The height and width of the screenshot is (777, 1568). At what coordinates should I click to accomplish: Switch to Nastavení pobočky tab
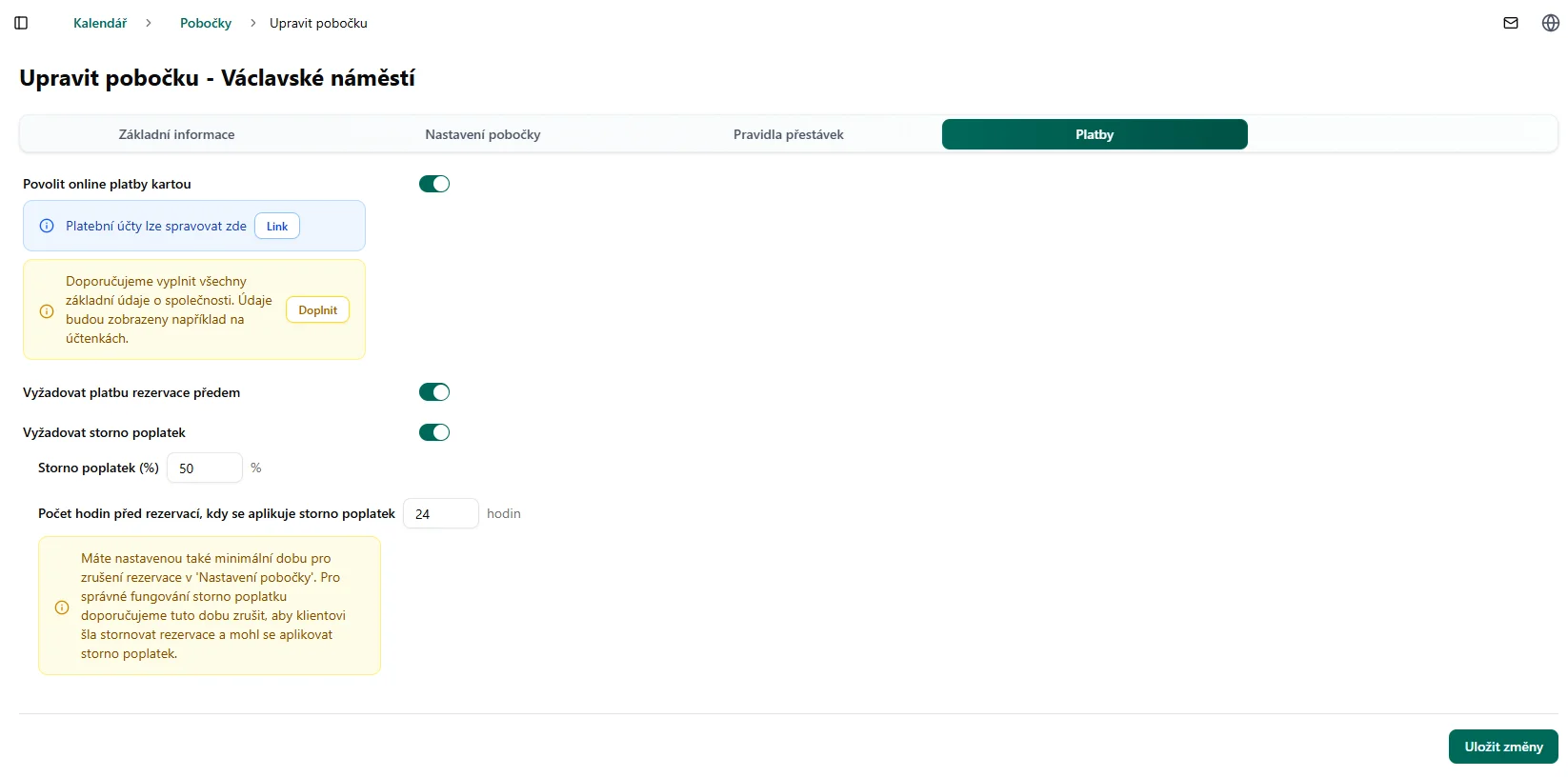coord(483,134)
